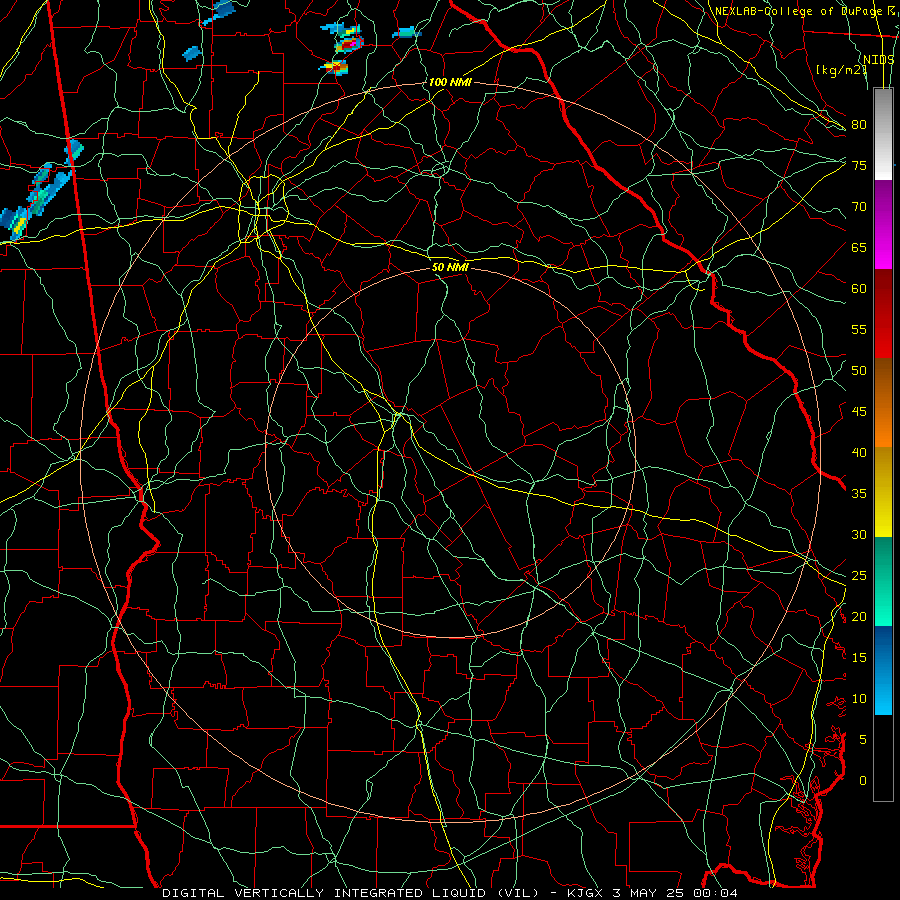900x900 pixels.
Task: Click the legend value 15
Action: pos(859,658)
